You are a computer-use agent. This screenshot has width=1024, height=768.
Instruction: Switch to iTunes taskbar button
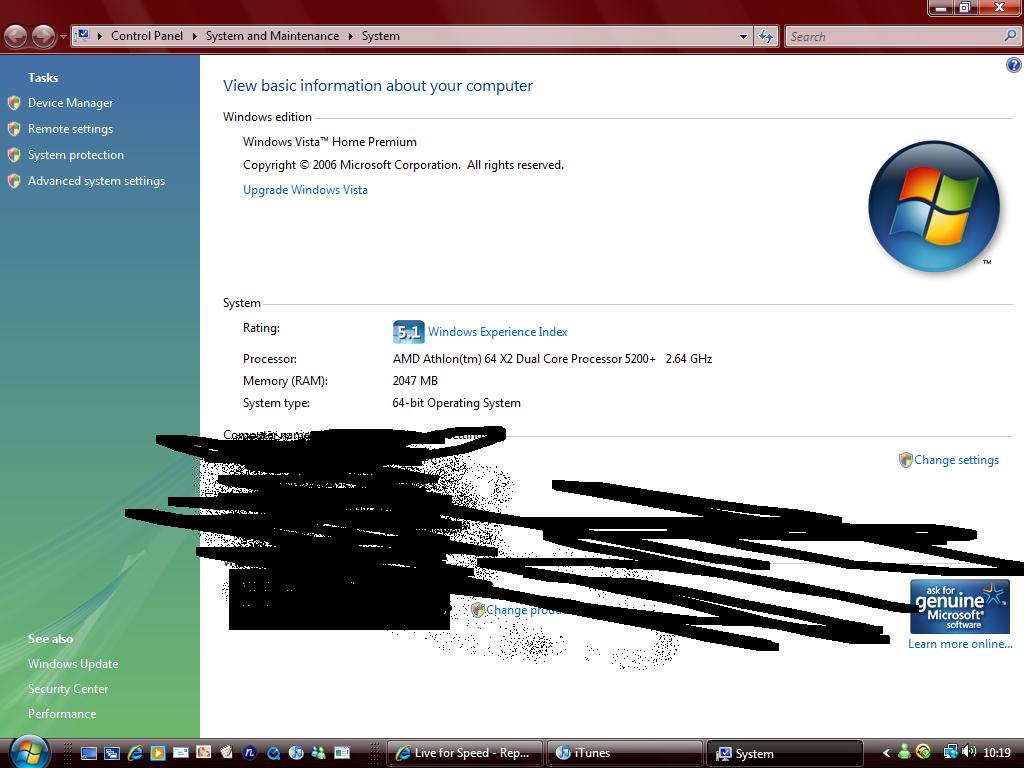624,753
